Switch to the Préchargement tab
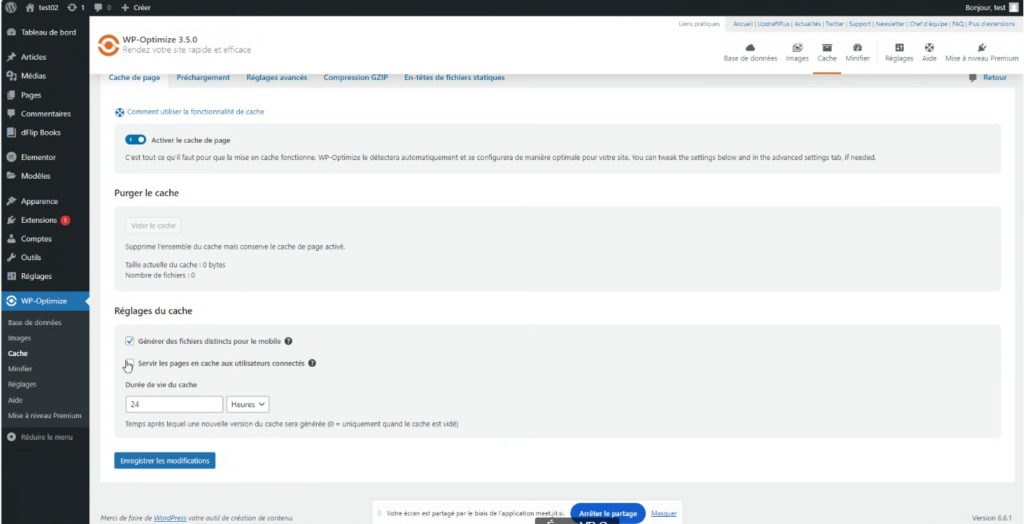This screenshot has height=524, width=1024. [x=203, y=77]
